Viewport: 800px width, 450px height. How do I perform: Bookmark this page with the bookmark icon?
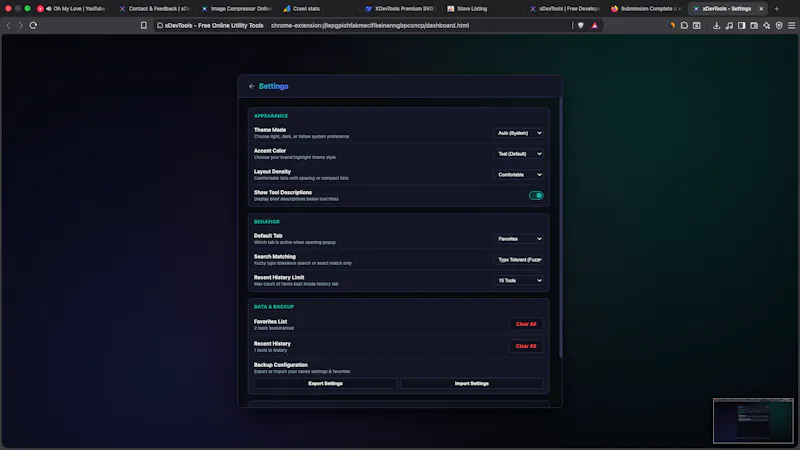(x=144, y=25)
